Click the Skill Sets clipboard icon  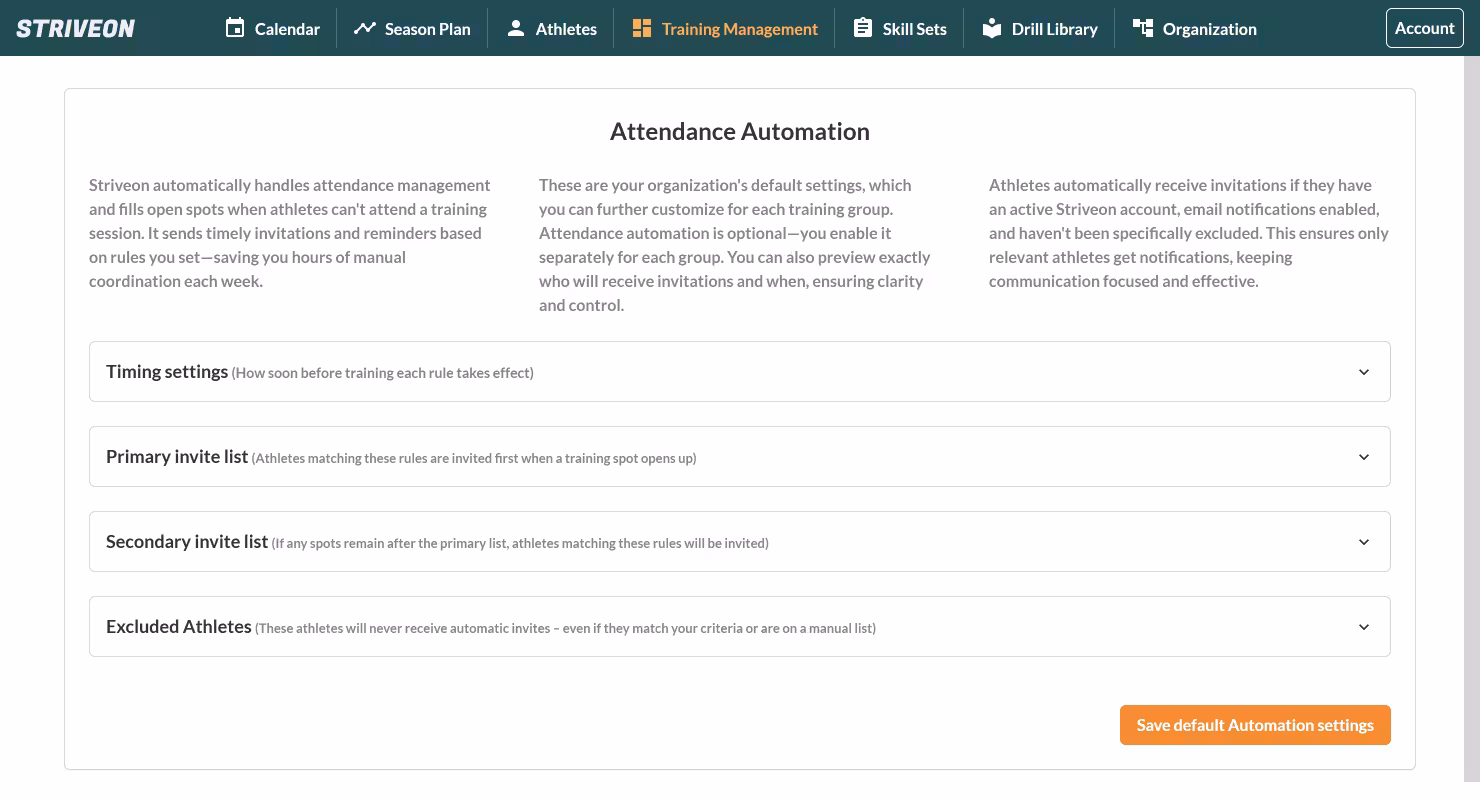pyautogui.click(x=862, y=28)
